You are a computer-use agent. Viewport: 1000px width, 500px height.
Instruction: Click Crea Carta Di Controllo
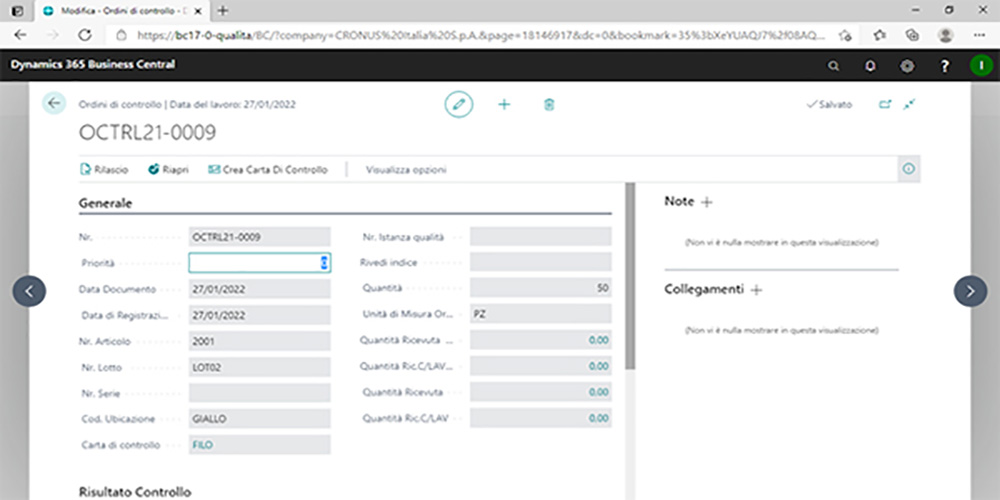[267, 170]
